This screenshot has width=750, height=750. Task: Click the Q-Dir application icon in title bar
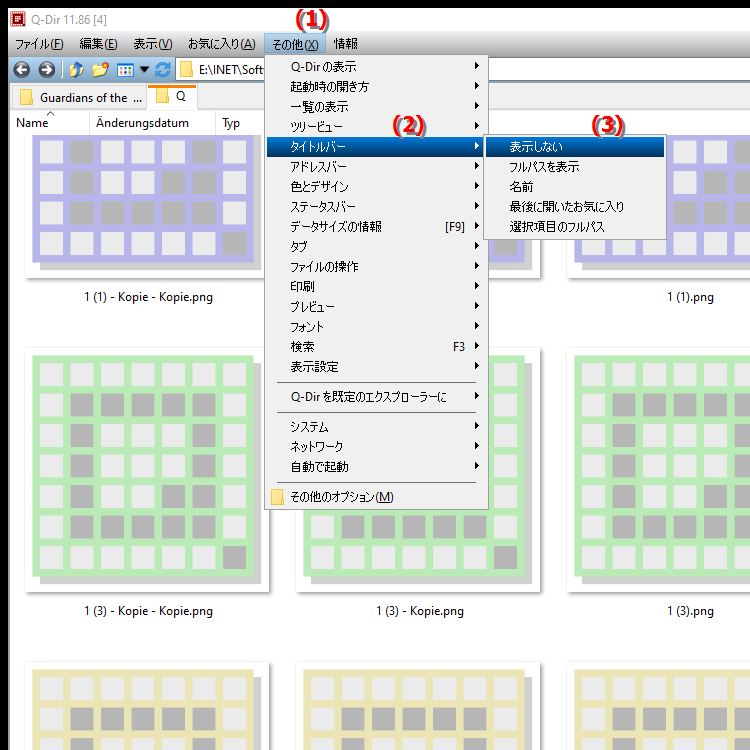click(x=18, y=19)
